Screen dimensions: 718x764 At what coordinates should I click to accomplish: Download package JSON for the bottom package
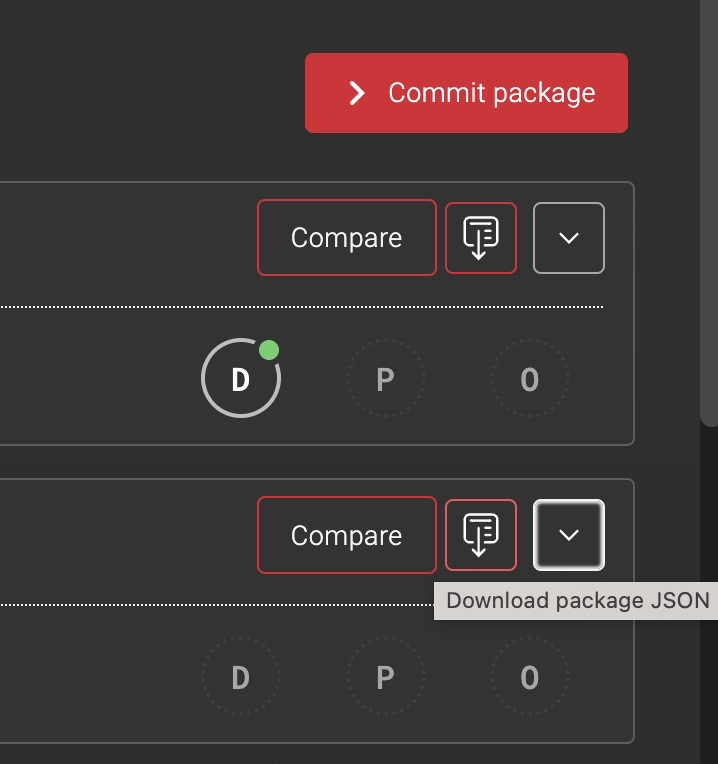480,535
